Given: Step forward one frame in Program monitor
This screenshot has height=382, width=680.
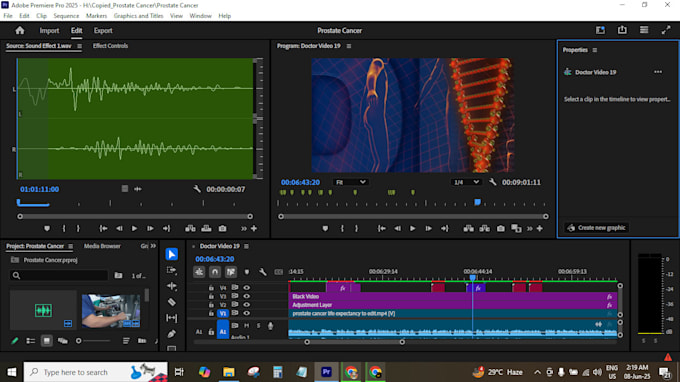Looking at the screenshot, I should (428, 229).
